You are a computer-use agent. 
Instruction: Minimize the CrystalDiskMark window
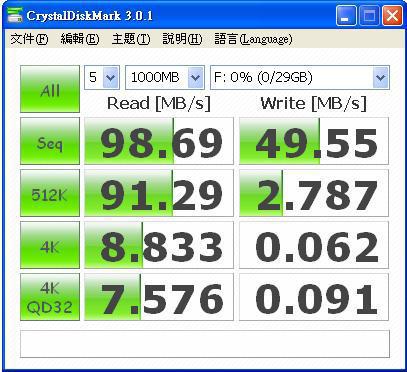(x=346, y=16)
